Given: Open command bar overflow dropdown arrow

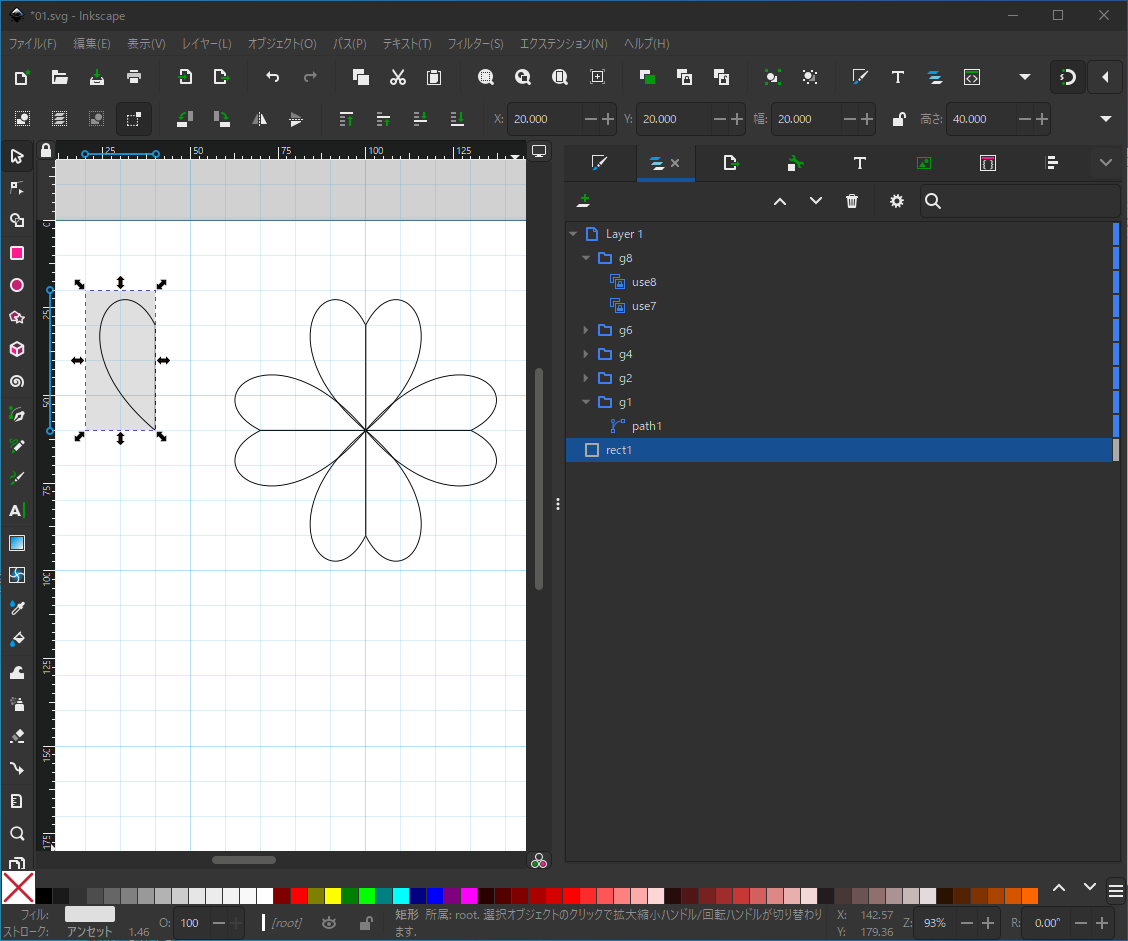Looking at the screenshot, I should point(1025,77).
